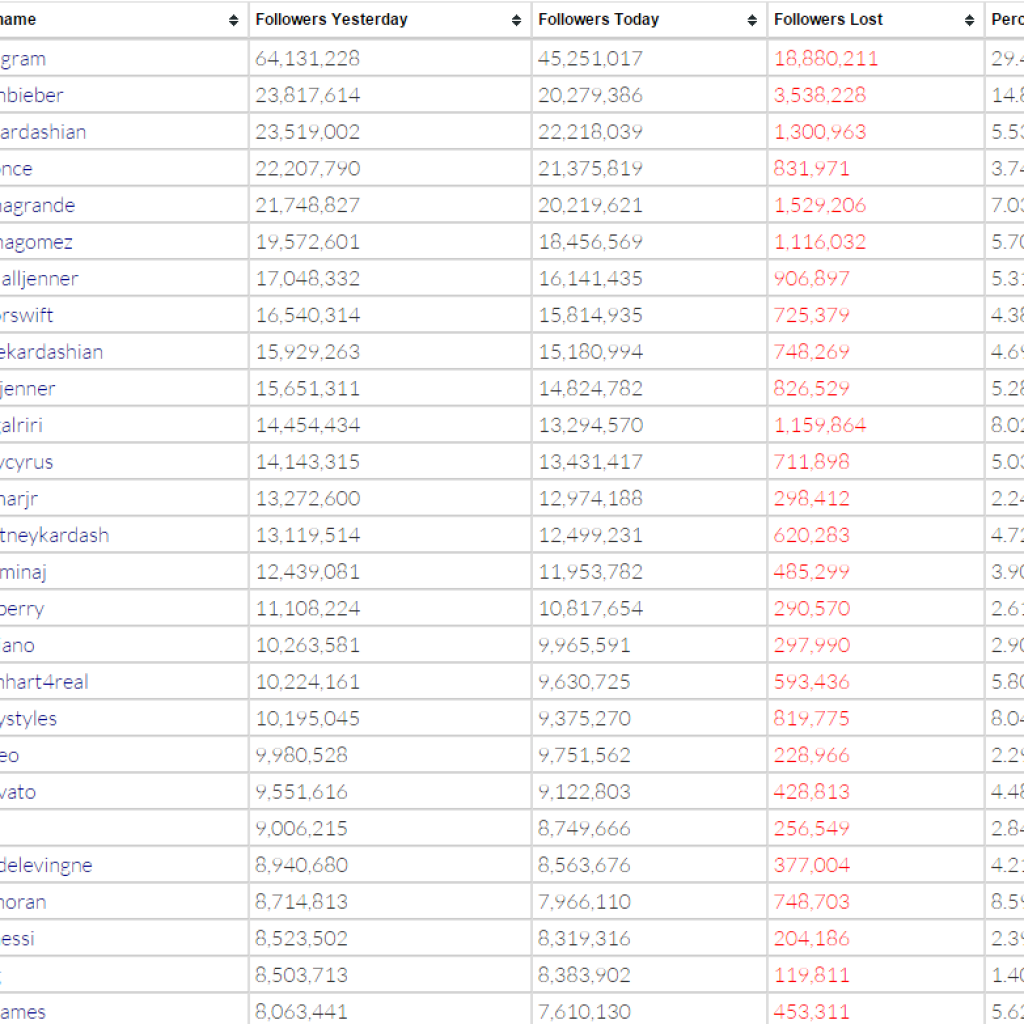Click the 'nhart4real' username link
The width and height of the screenshot is (1024, 1024).
[x=44, y=682]
